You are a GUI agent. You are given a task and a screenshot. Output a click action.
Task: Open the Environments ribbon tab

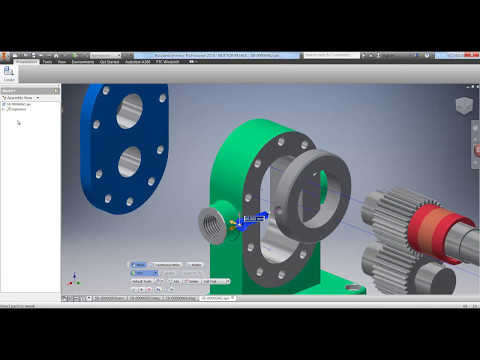pyautogui.click(x=83, y=62)
